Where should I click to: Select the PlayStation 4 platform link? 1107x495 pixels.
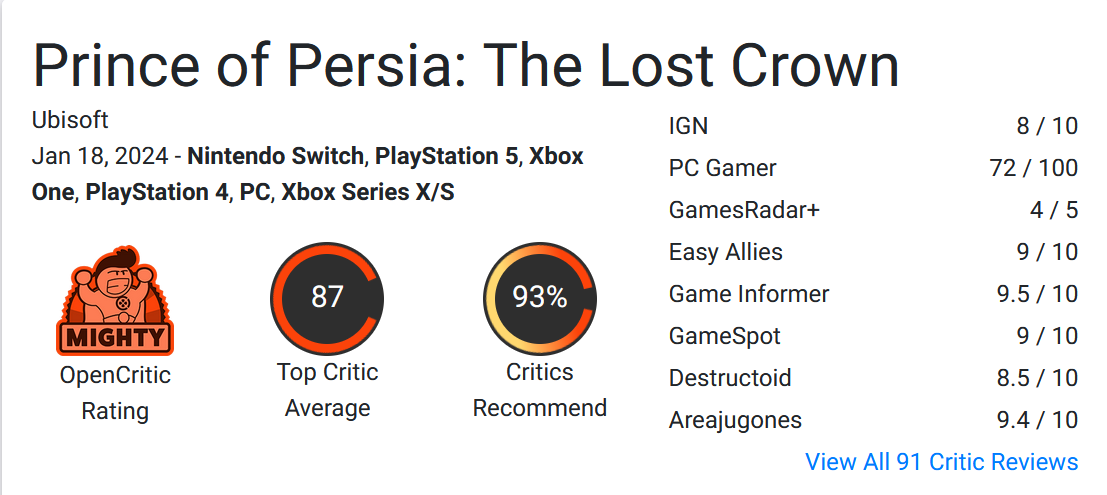coord(157,193)
